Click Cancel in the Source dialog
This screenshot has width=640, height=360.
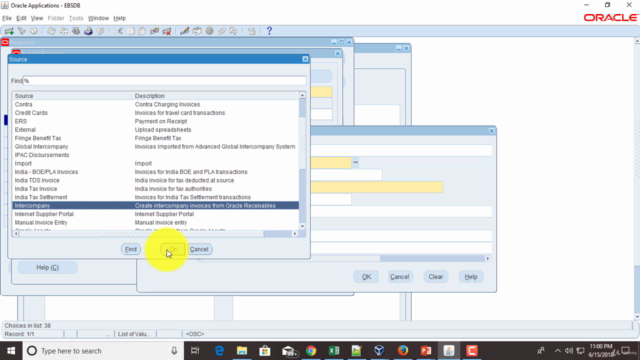point(199,249)
